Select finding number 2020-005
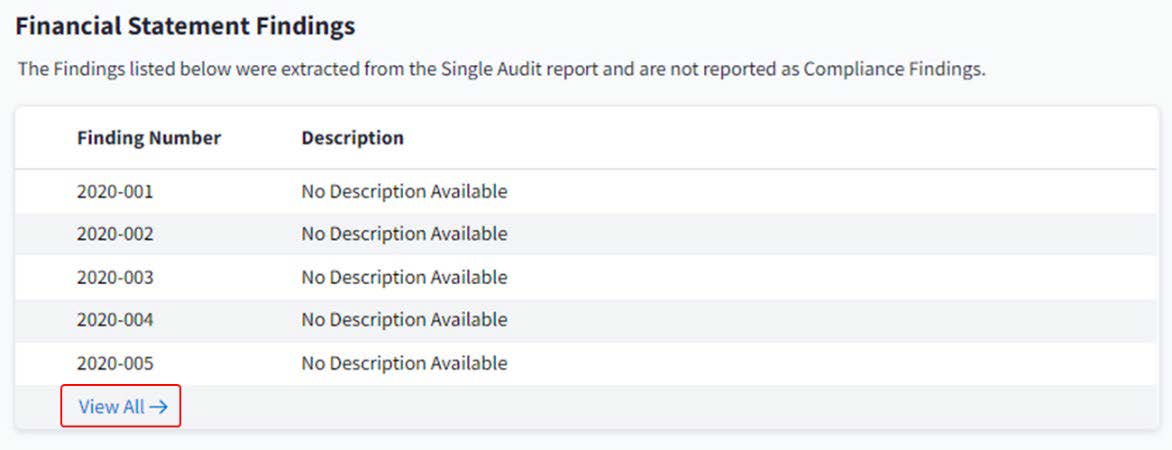1172x450 pixels. coord(115,363)
